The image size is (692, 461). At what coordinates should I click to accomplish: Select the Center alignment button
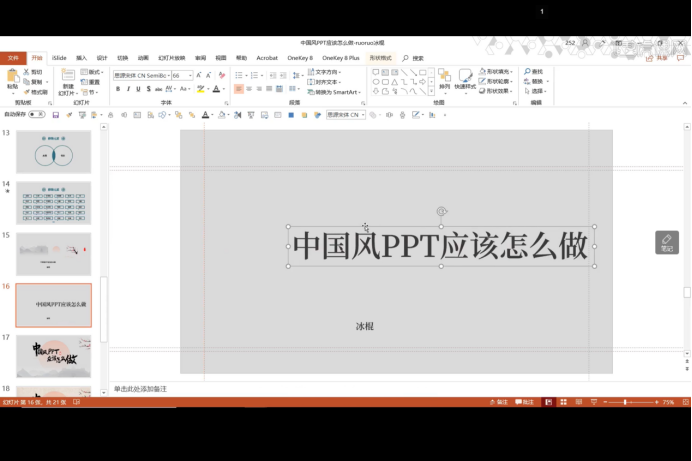[249, 89]
